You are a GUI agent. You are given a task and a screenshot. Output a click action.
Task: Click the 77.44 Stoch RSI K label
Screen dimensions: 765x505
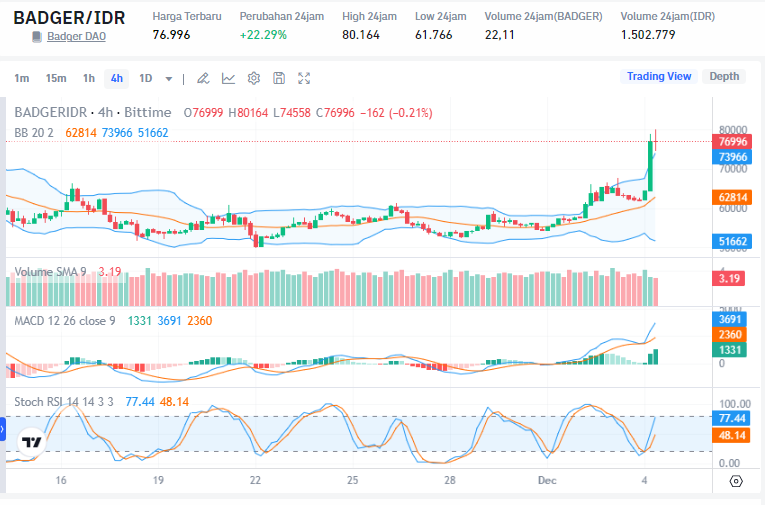point(732,418)
